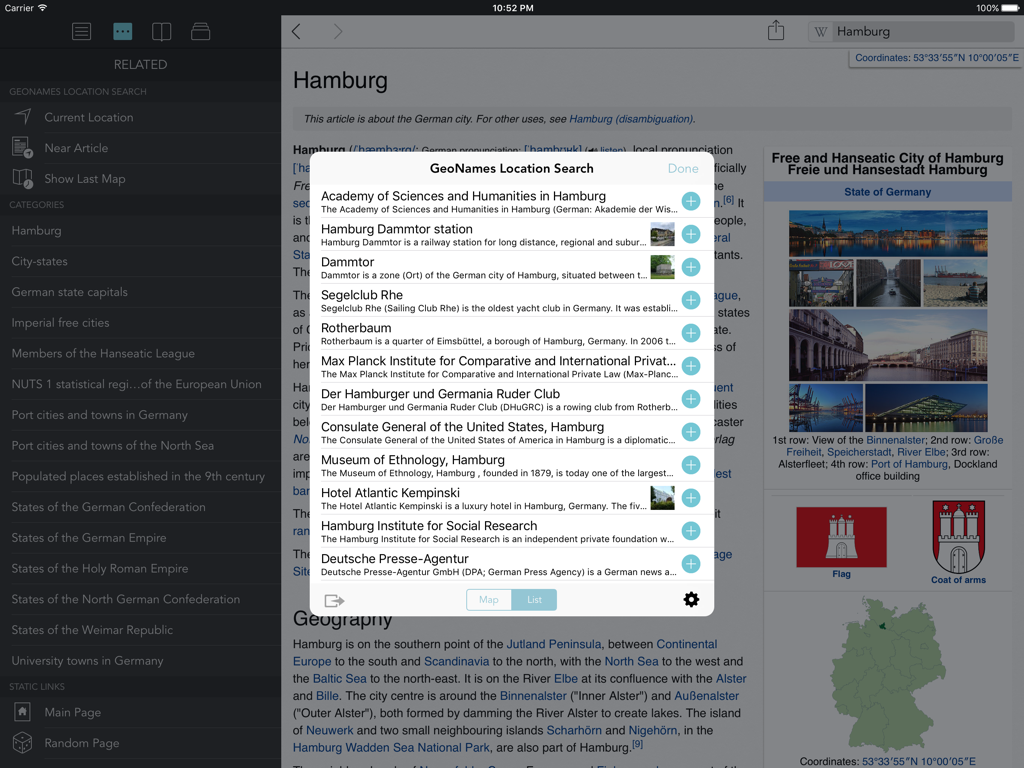The width and height of the screenshot is (1024, 768).
Task: Open the article contents panel
Action: (81, 31)
